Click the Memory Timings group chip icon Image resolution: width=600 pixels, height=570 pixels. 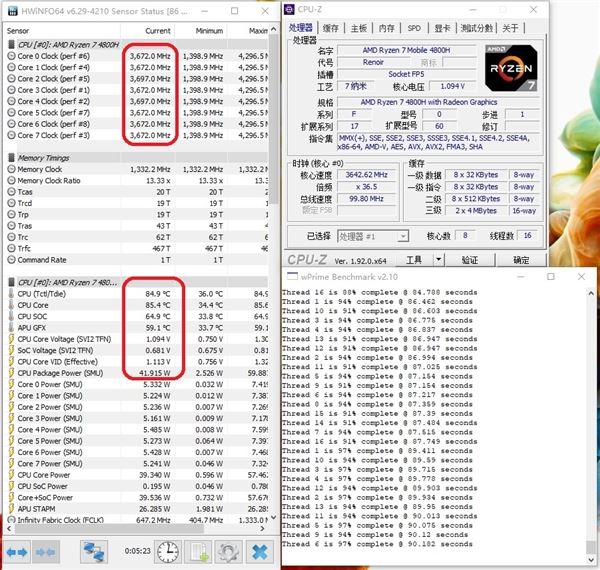tap(11, 158)
